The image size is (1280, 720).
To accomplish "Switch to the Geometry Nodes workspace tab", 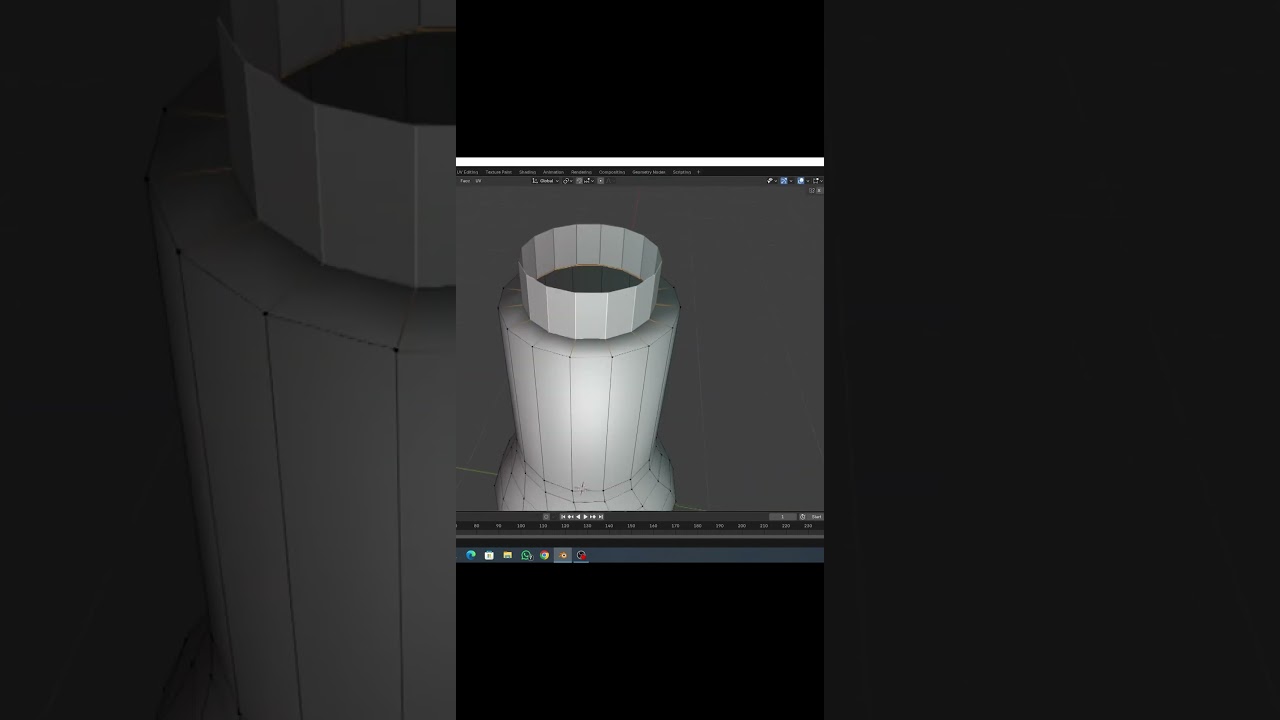I will click(x=649, y=172).
